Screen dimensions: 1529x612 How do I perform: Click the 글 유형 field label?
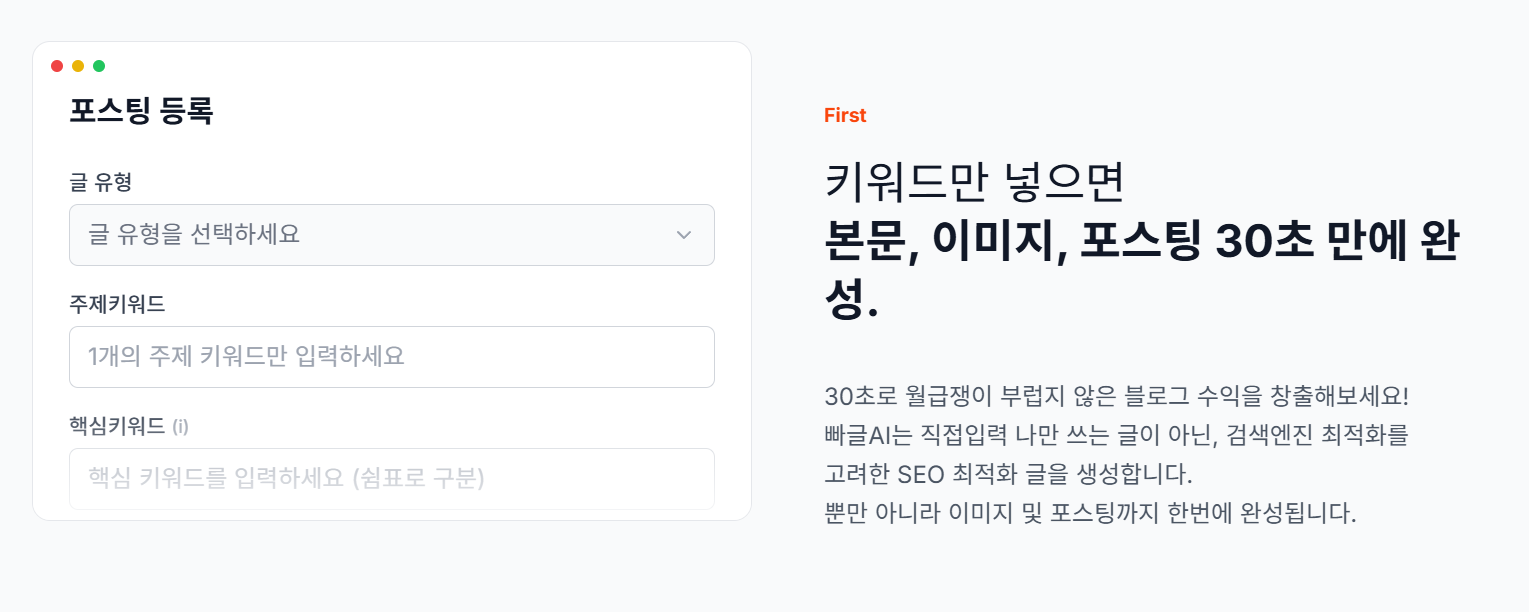[x=101, y=182]
